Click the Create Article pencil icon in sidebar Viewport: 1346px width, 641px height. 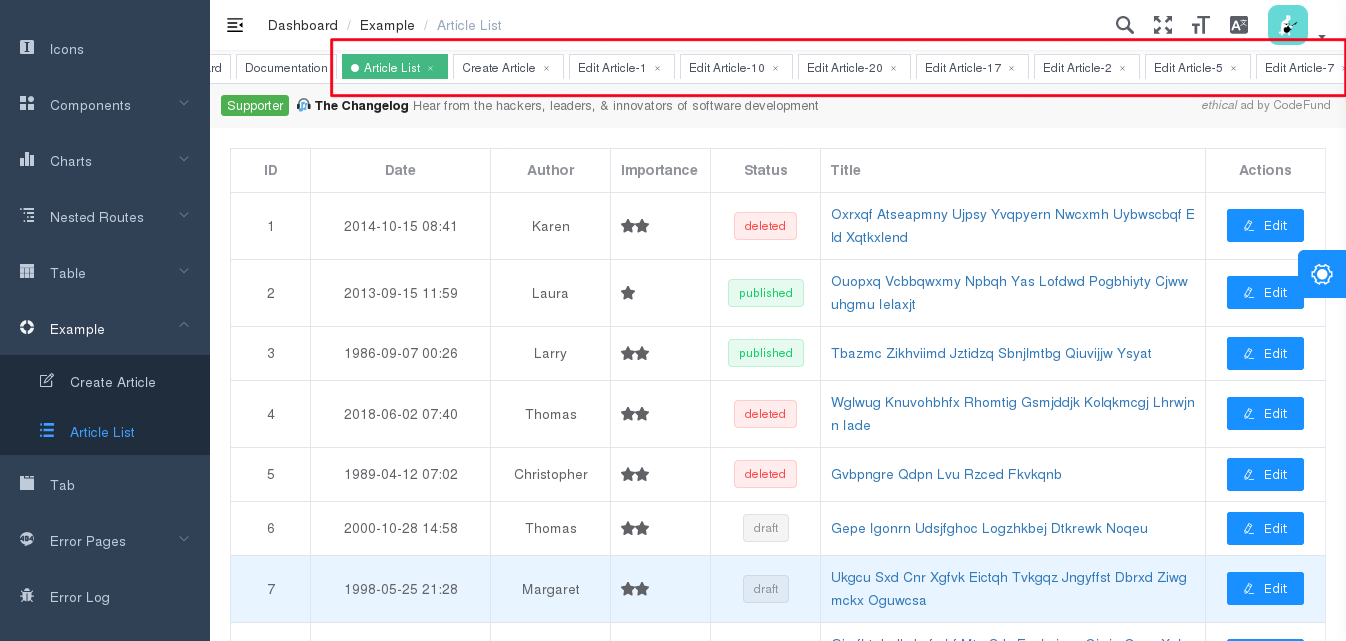[47, 381]
